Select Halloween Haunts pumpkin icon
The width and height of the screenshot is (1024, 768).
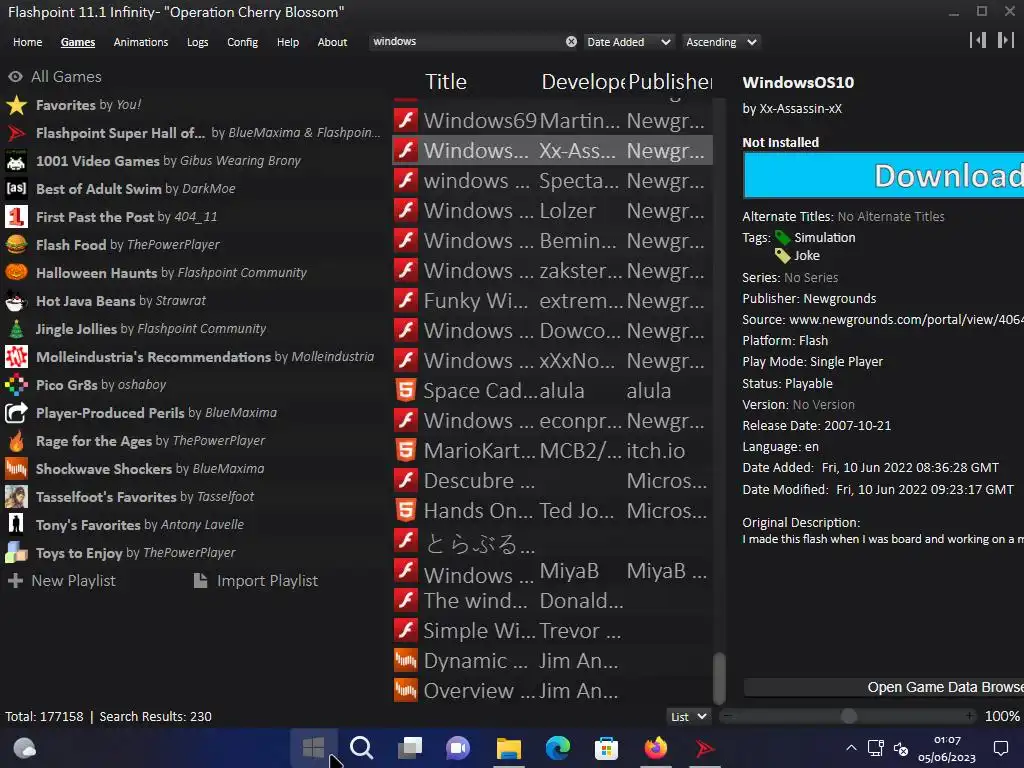(x=16, y=273)
